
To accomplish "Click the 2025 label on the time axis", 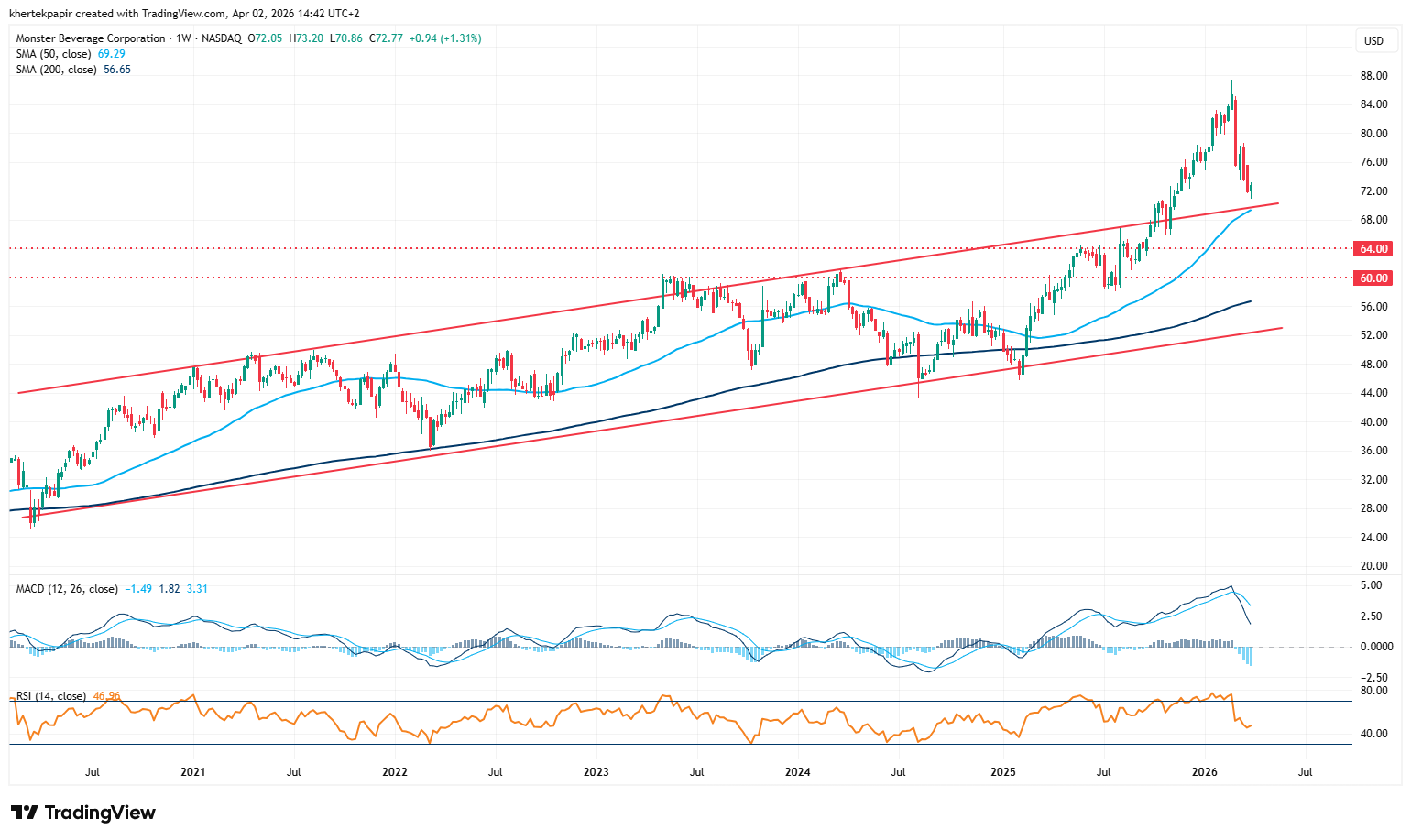I will (1003, 772).
